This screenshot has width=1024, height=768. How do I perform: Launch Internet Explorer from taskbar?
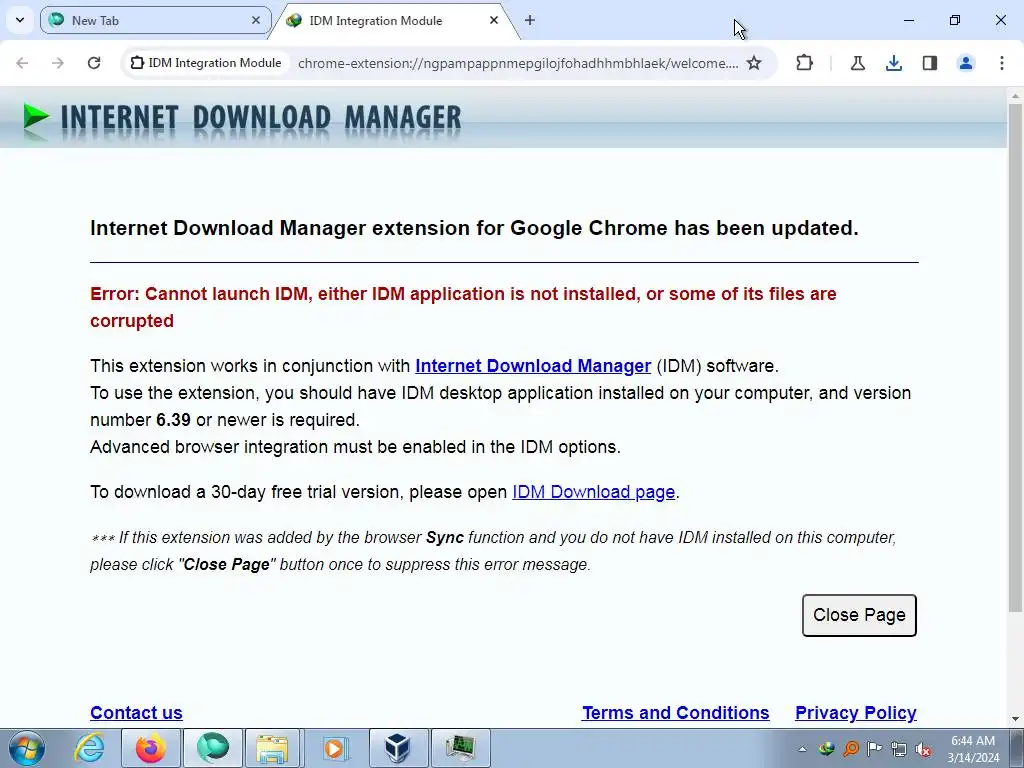coord(89,748)
